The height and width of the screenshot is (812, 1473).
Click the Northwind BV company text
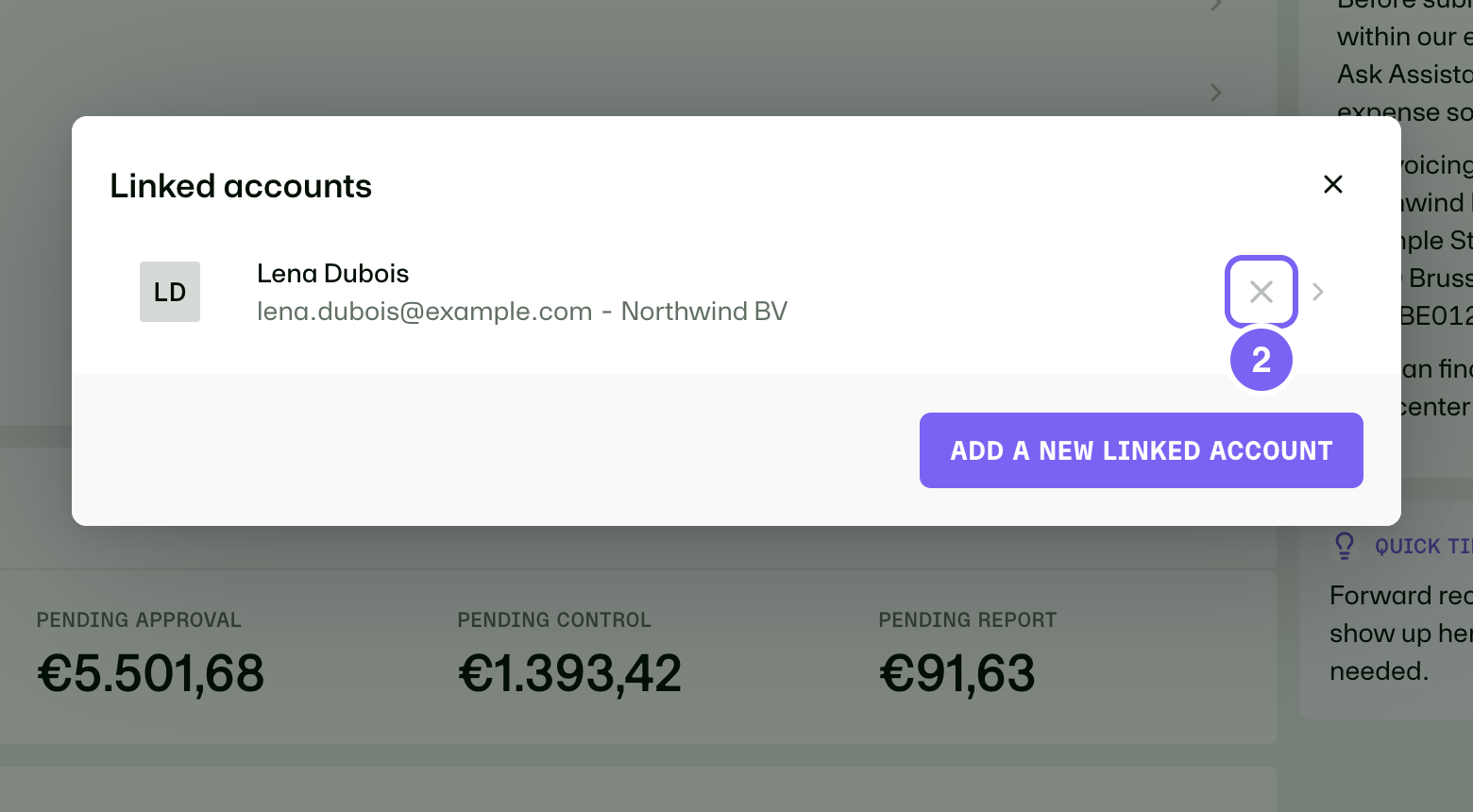tap(704, 312)
